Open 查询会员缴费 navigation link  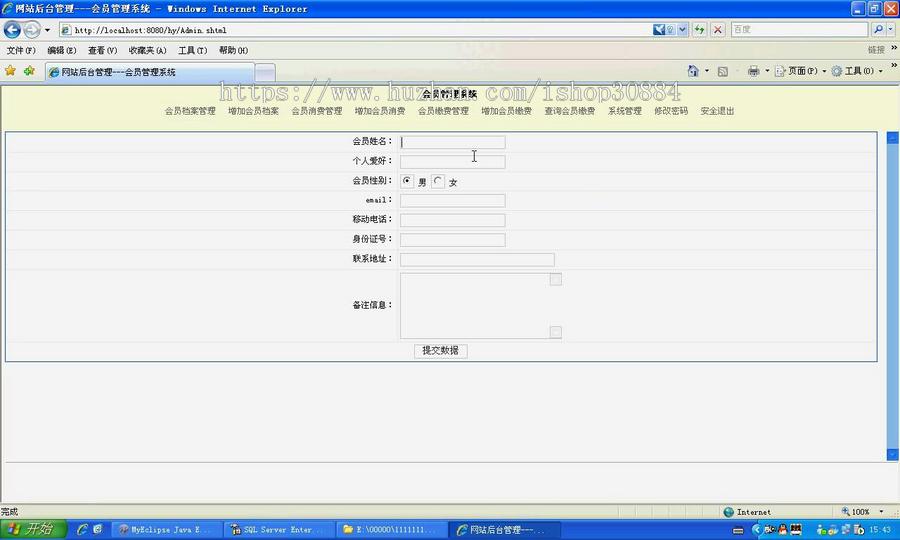pyautogui.click(x=569, y=111)
